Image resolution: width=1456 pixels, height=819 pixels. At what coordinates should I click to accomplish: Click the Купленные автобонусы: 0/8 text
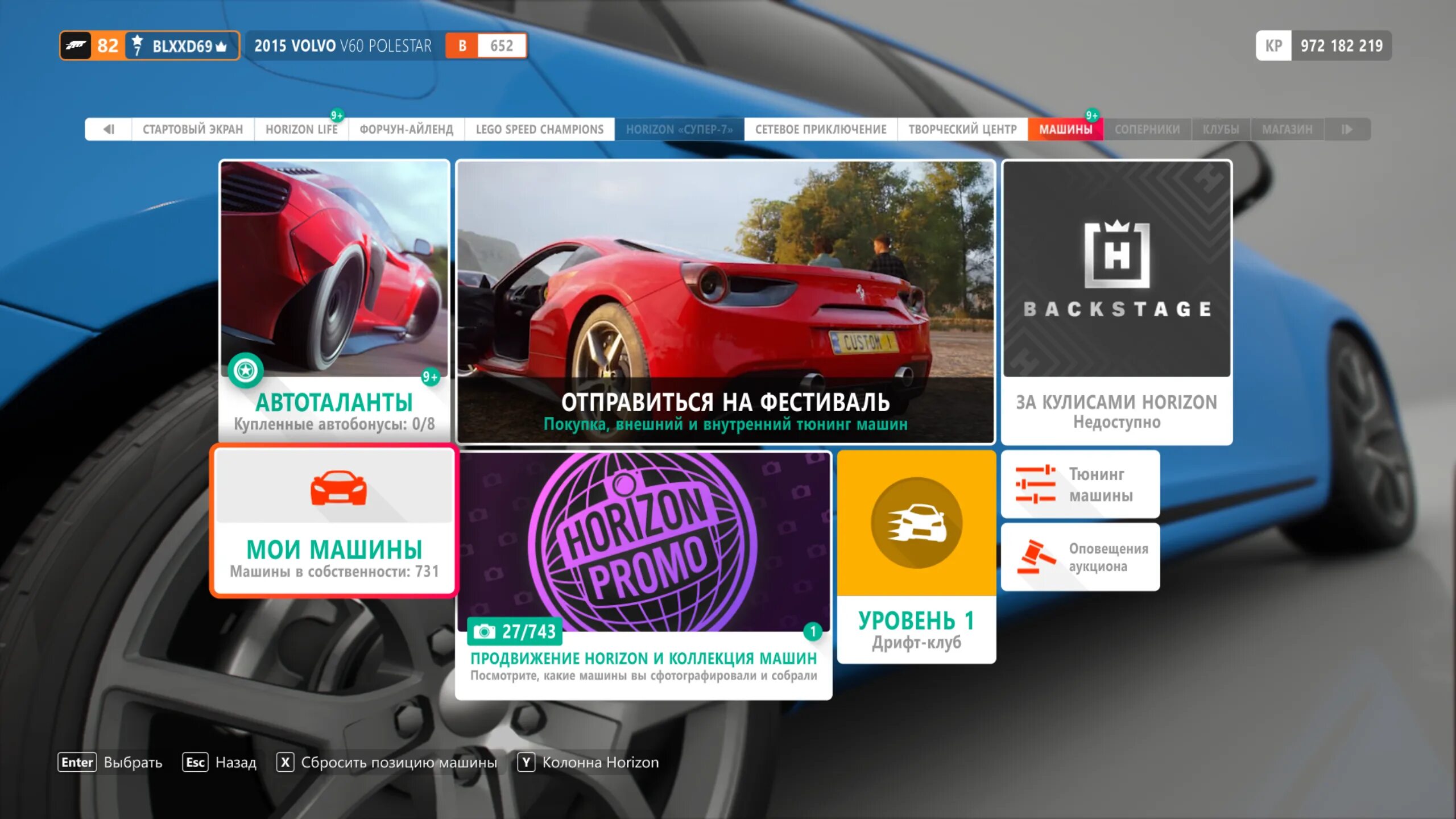334,424
